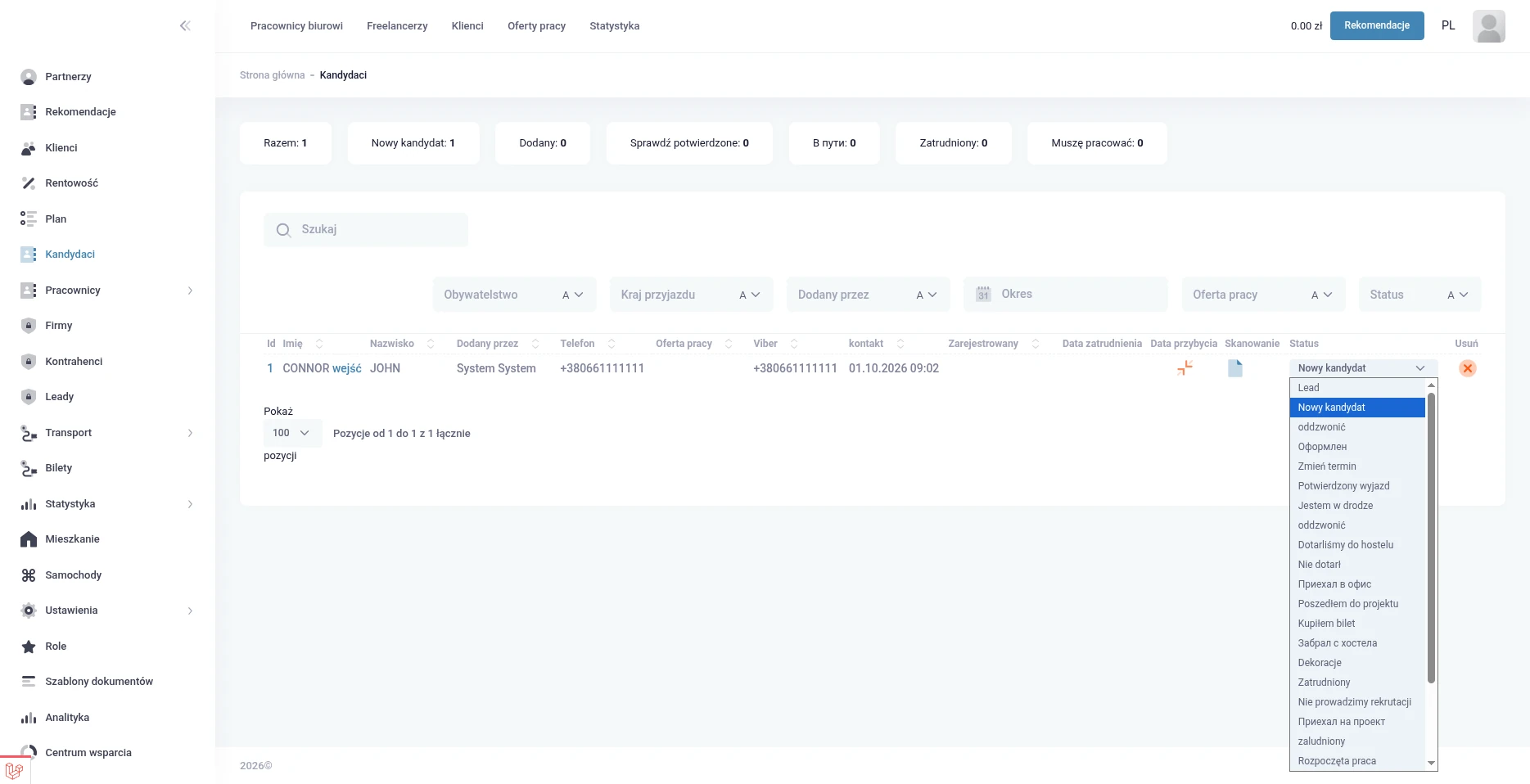The height and width of the screenshot is (784, 1530).
Task: Select Potwierdzony wyjazd status option
Action: (x=1357, y=486)
